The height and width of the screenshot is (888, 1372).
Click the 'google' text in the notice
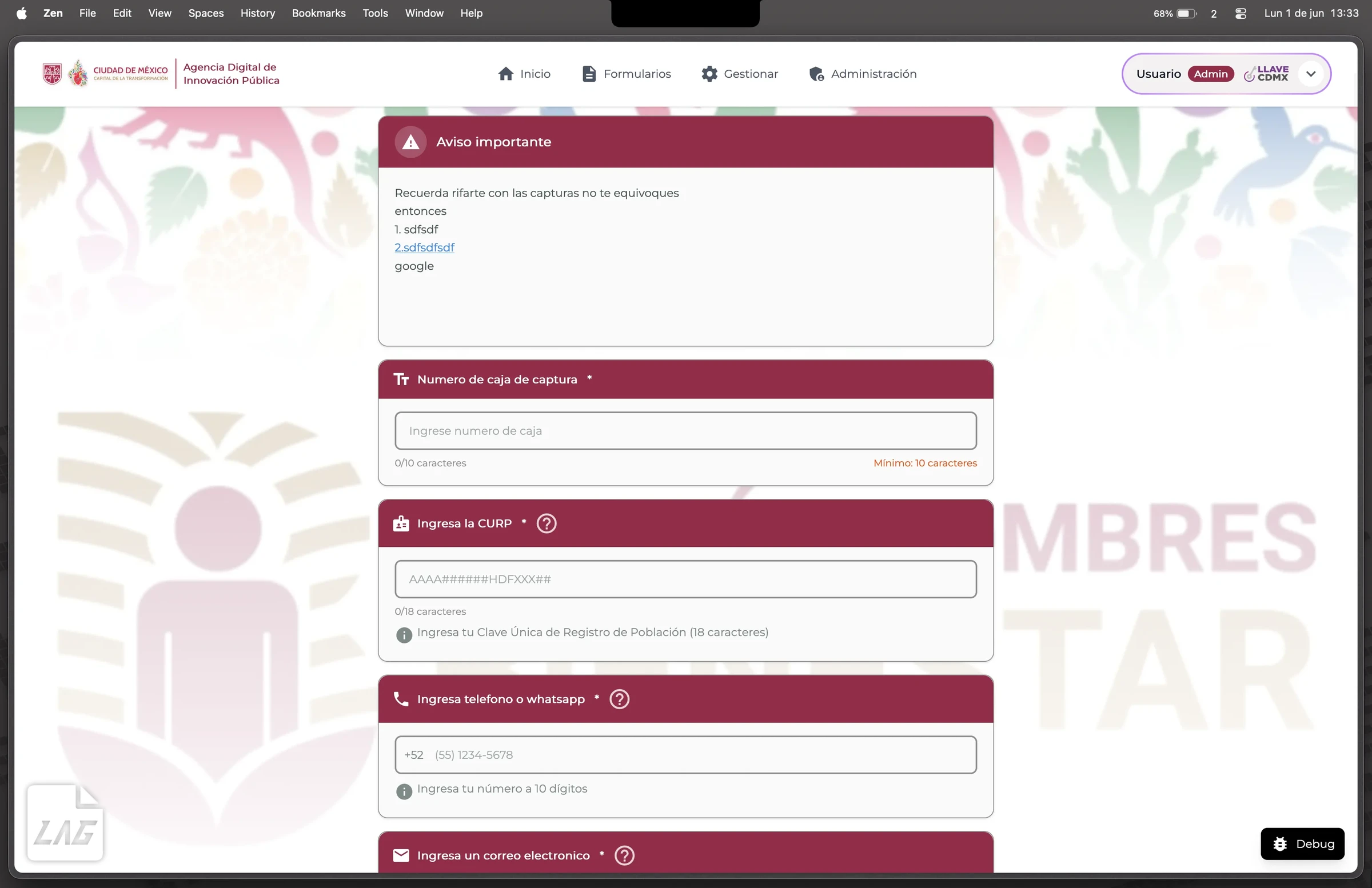coord(414,266)
